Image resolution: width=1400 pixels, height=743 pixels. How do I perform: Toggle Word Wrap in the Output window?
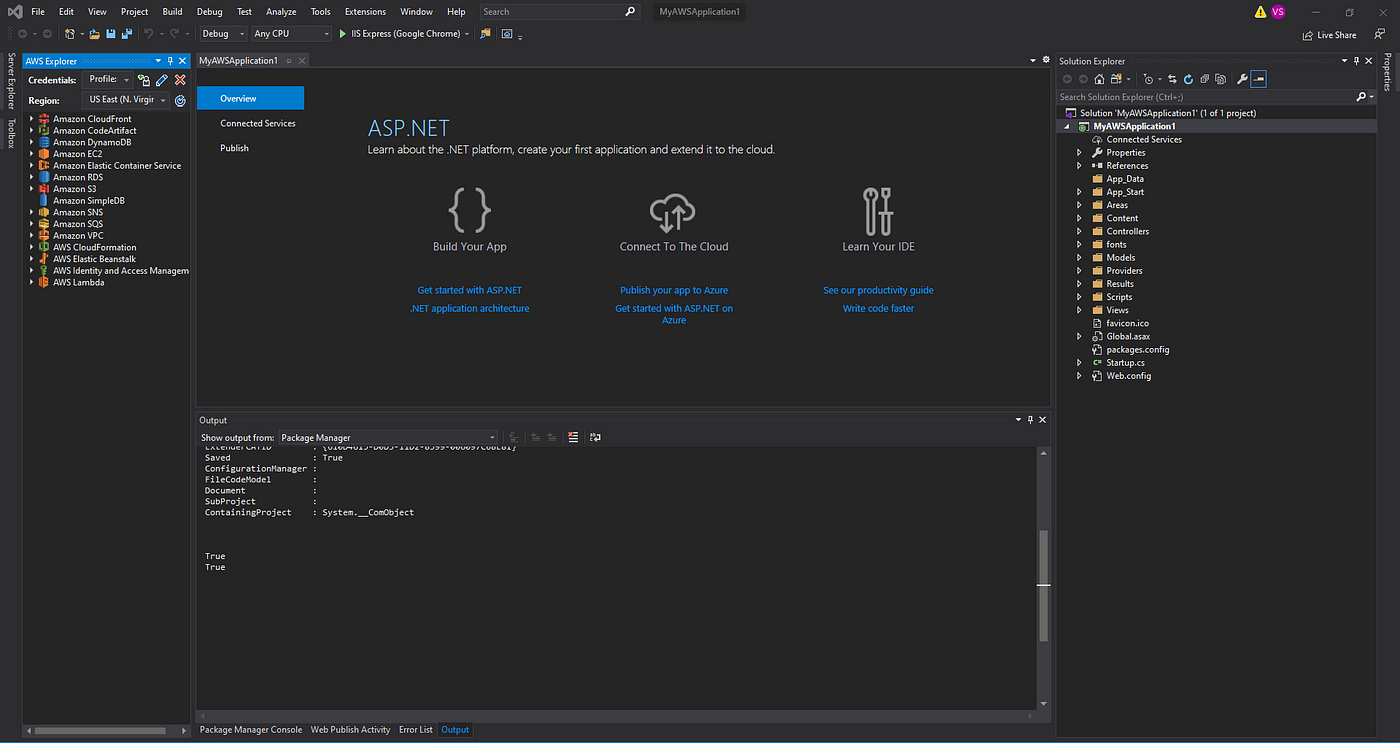(595, 437)
